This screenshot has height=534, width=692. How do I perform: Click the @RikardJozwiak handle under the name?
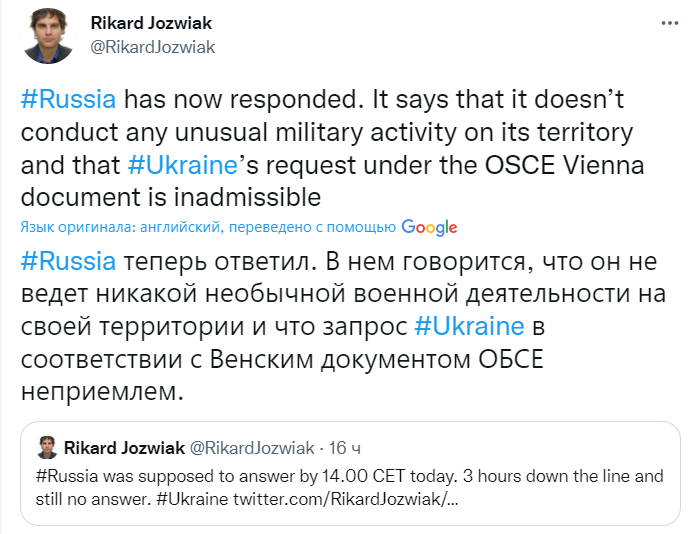click(x=153, y=47)
